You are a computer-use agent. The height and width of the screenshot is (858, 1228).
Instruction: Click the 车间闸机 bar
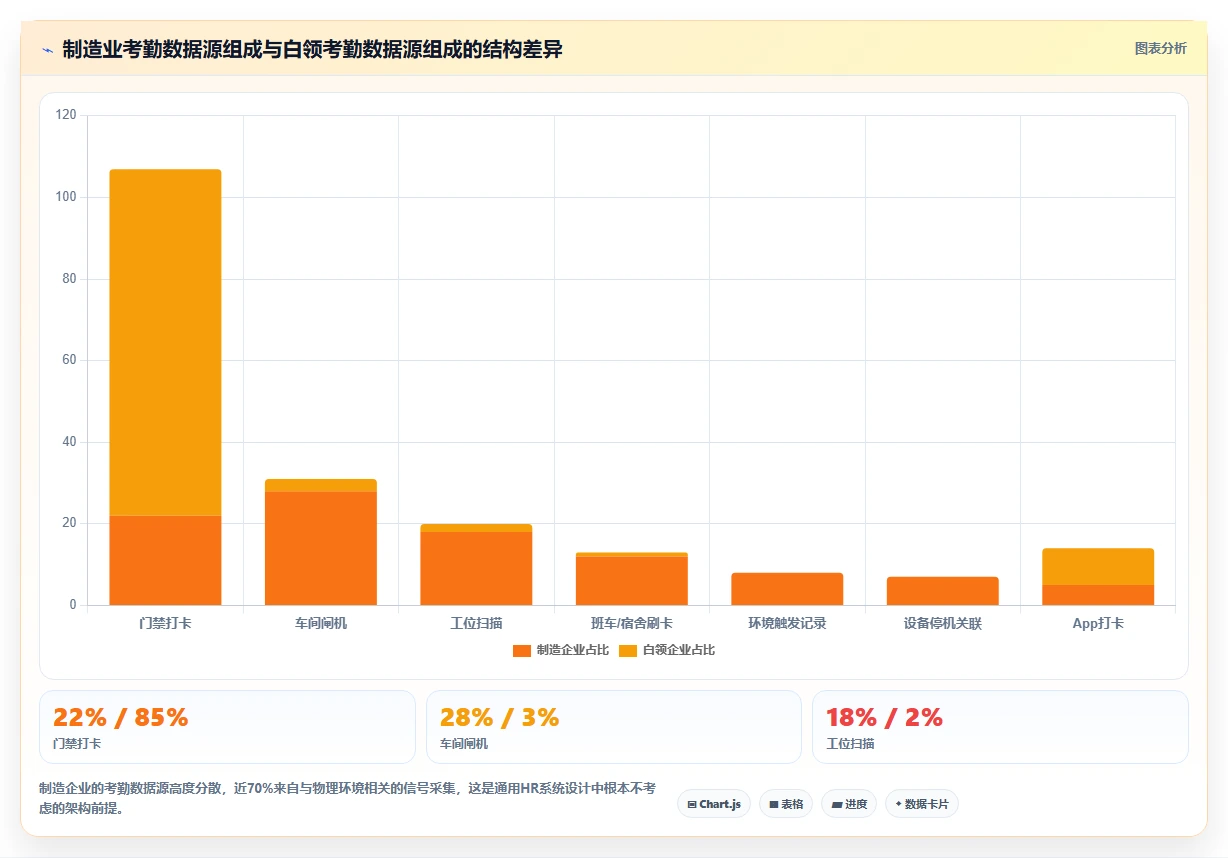point(321,542)
